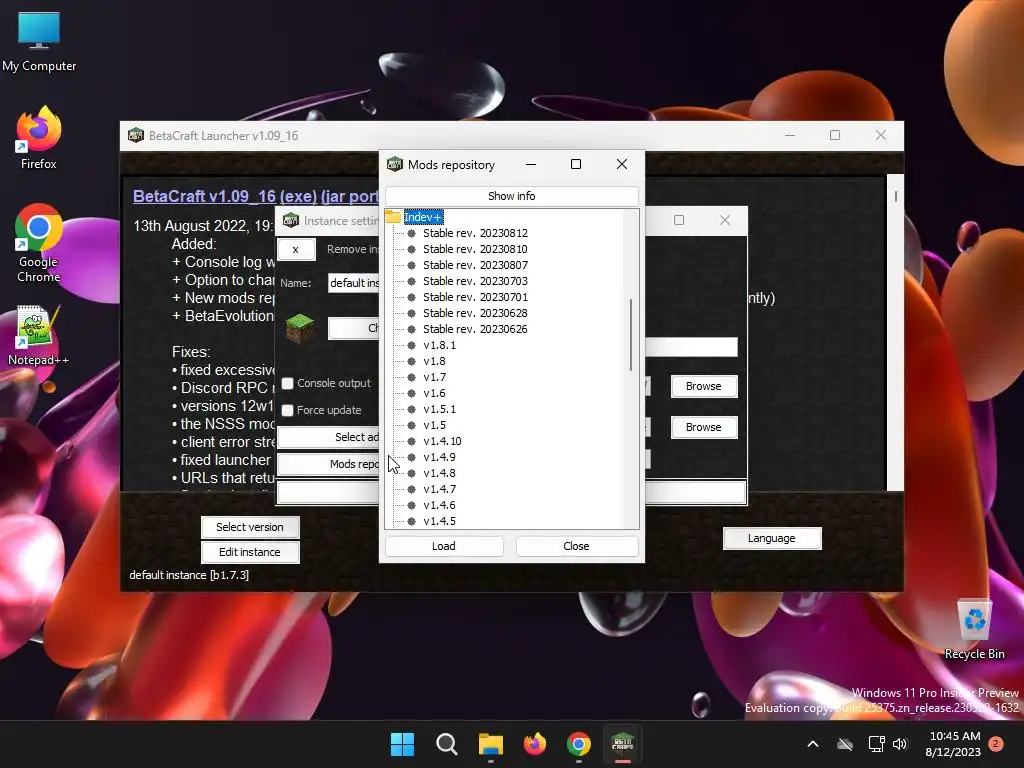Maximize the Mods repository window

576,165
